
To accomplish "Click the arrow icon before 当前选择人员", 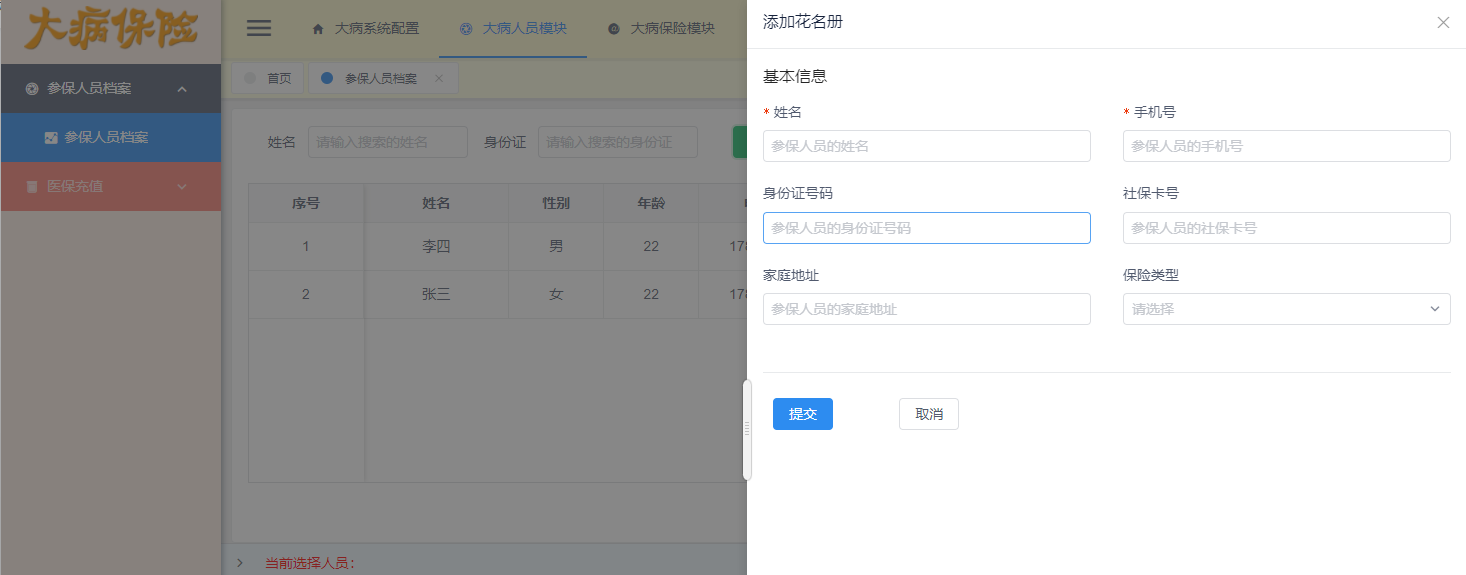I will [239, 563].
